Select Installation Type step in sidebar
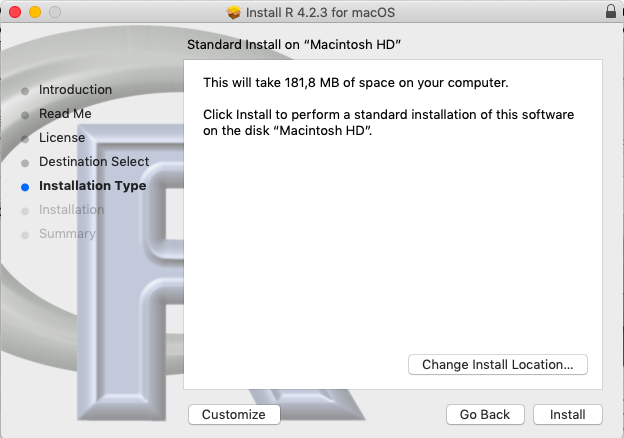624x438 pixels. click(92, 185)
